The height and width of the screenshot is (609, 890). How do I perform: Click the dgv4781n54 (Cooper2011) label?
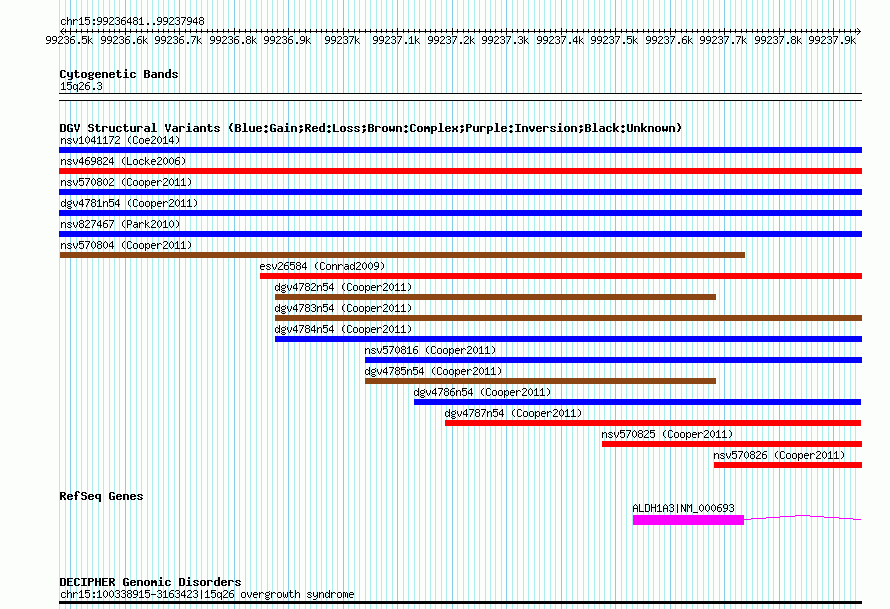click(129, 203)
